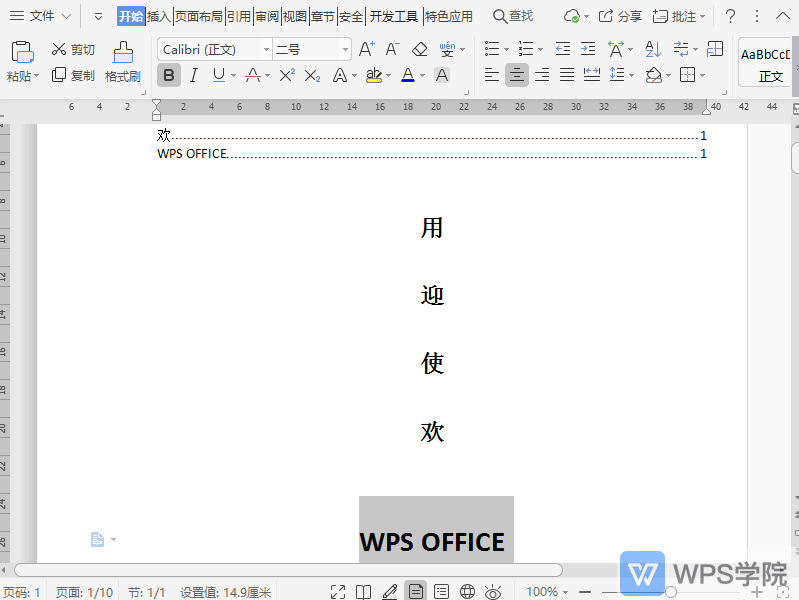Expand the bullet list dropdown arrow
The width and height of the screenshot is (799, 600).
tap(506, 49)
